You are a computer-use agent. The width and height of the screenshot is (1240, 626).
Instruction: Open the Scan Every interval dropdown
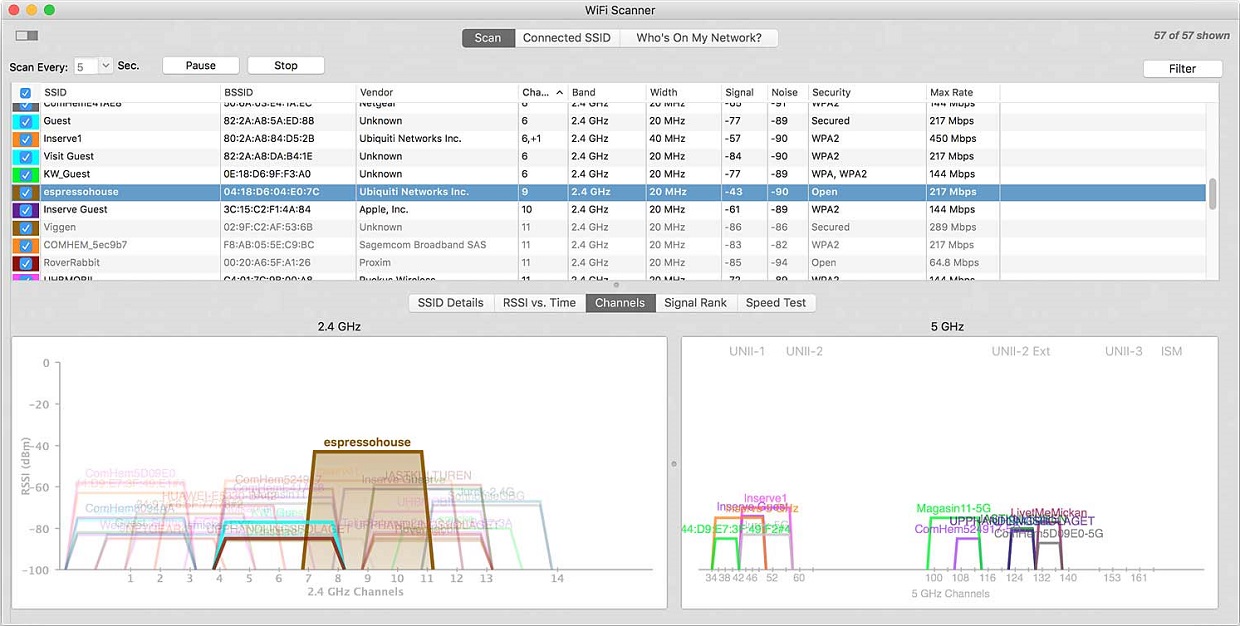tap(106, 66)
